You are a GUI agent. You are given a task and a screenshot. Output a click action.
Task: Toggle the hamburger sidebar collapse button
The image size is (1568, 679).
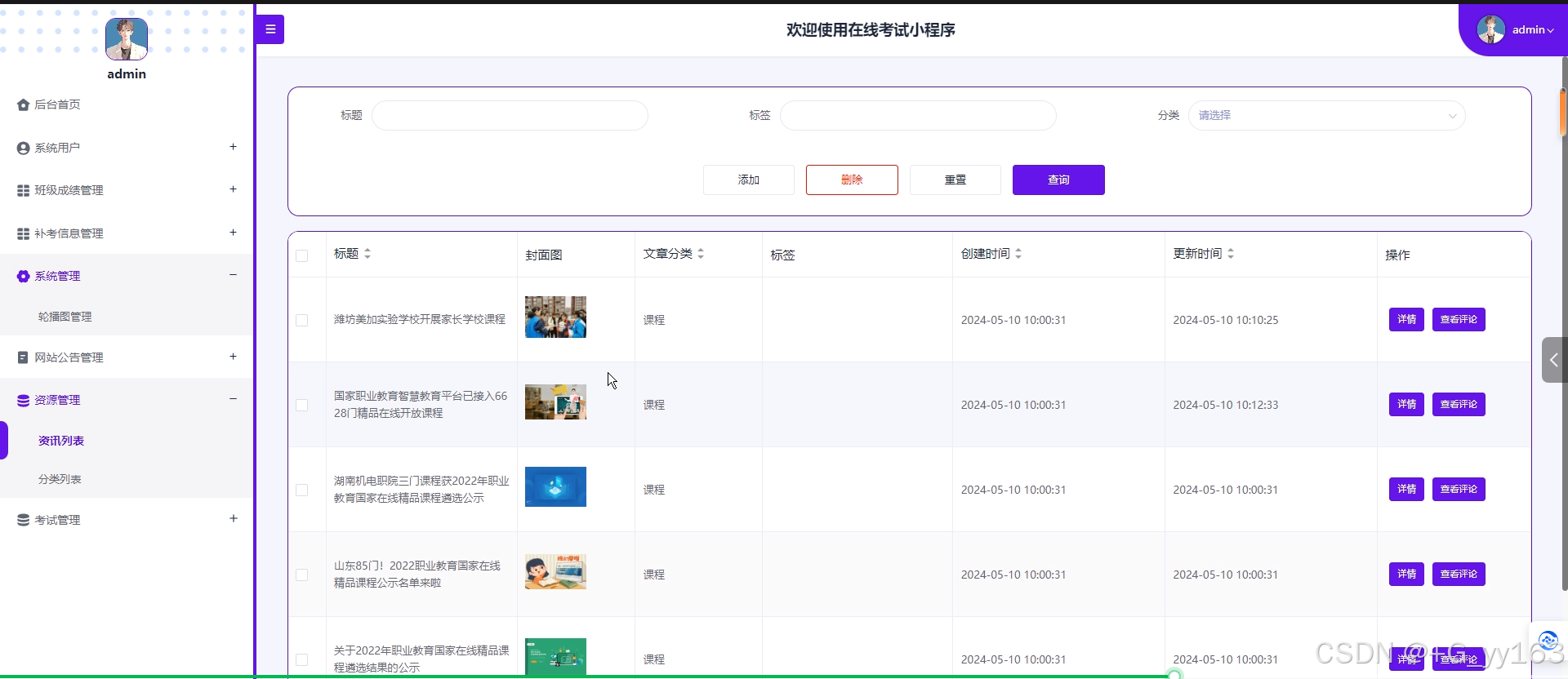269,29
